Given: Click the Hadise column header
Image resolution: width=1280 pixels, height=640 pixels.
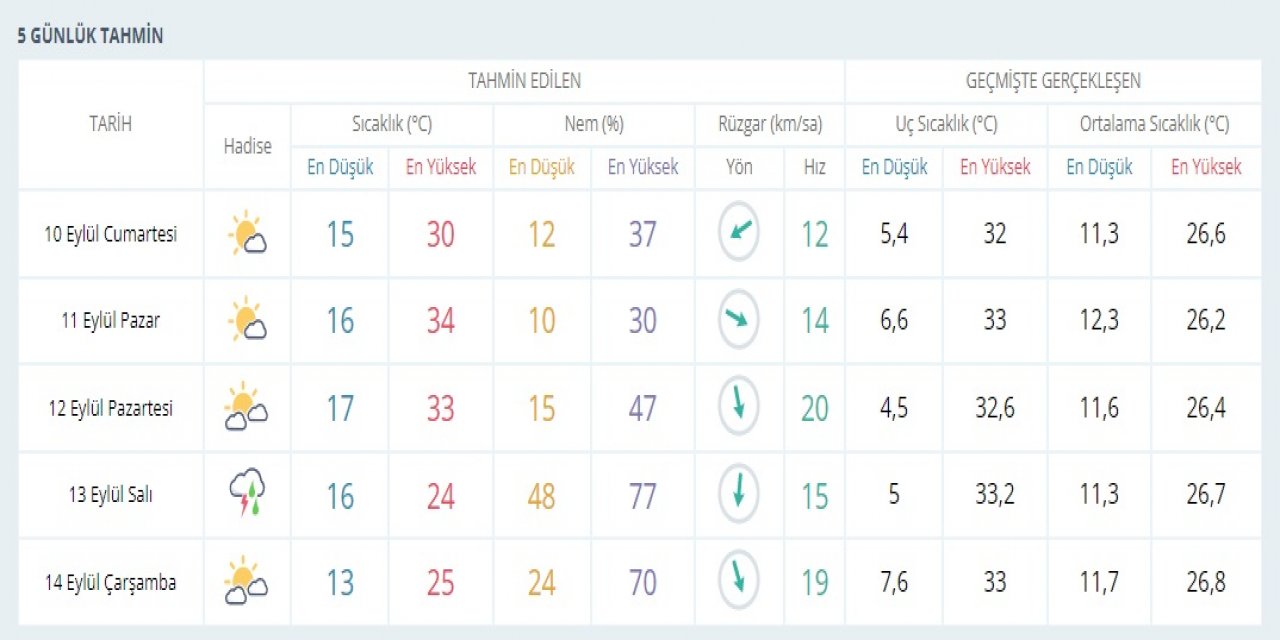Looking at the screenshot, I should coord(247,146).
